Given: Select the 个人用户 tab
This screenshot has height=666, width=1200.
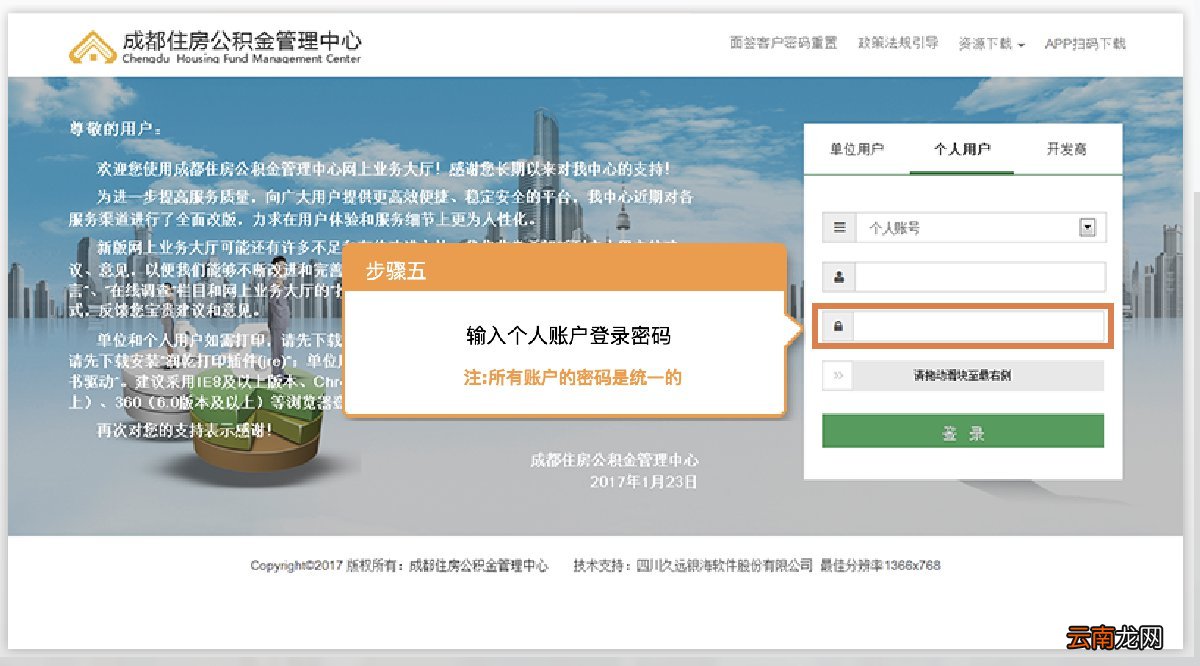Looking at the screenshot, I should coord(961,147).
